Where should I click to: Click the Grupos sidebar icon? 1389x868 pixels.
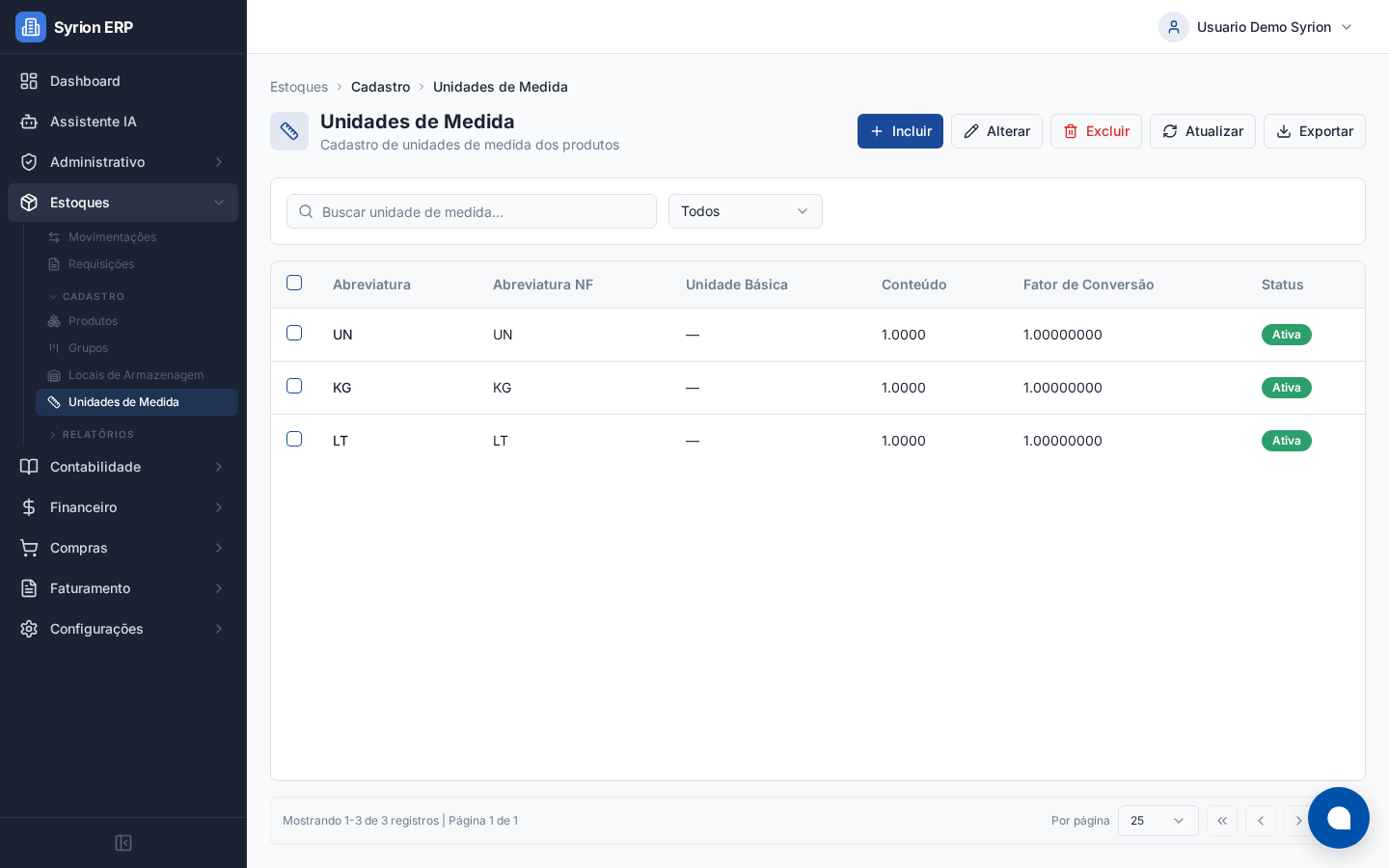pyautogui.click(x=54, y=348)
